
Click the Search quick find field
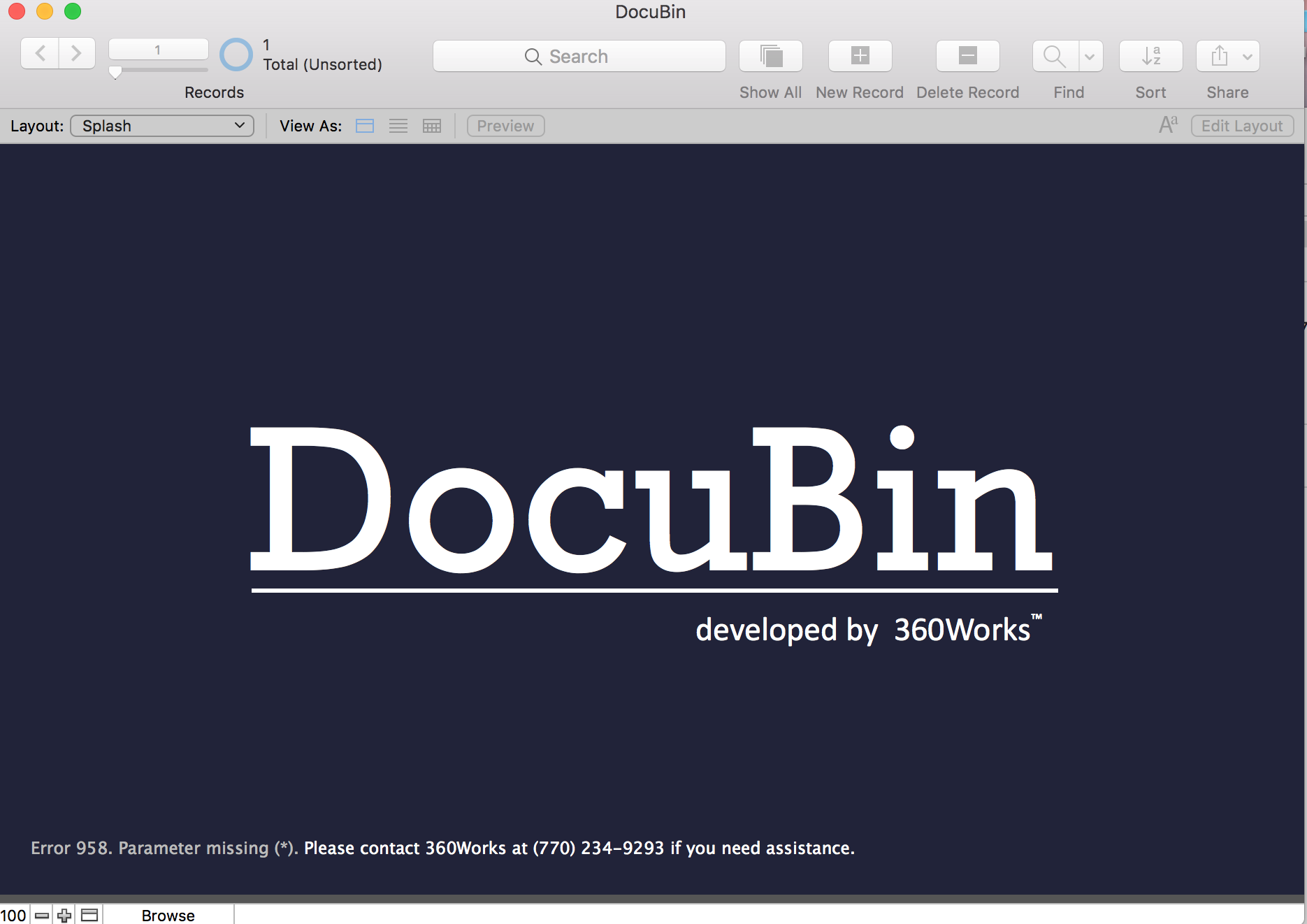[579, 56]
